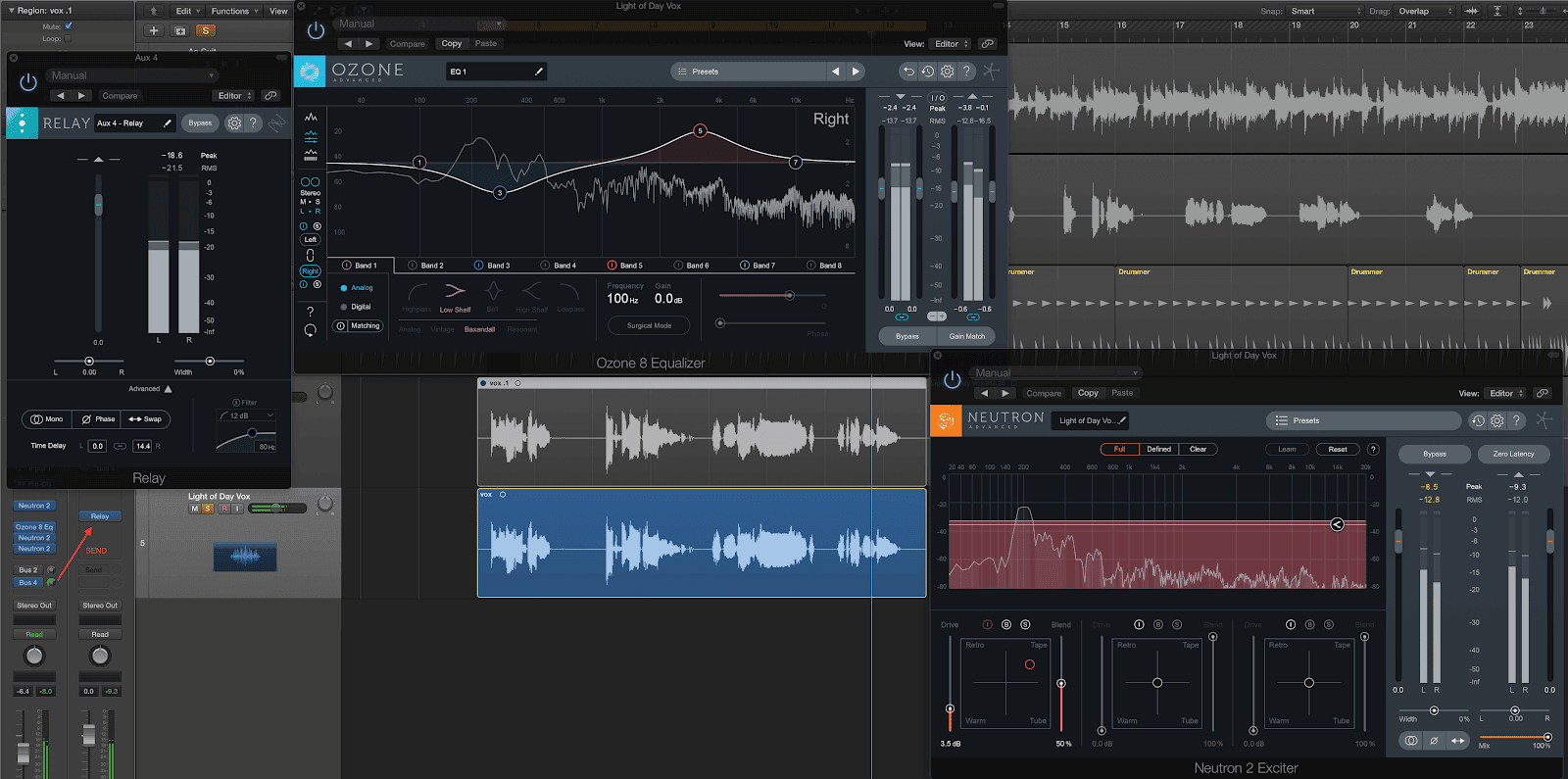Click the pencil icon beside EQ 1 name
This screenshot has width=1568, height=779.
coord(538,72)
